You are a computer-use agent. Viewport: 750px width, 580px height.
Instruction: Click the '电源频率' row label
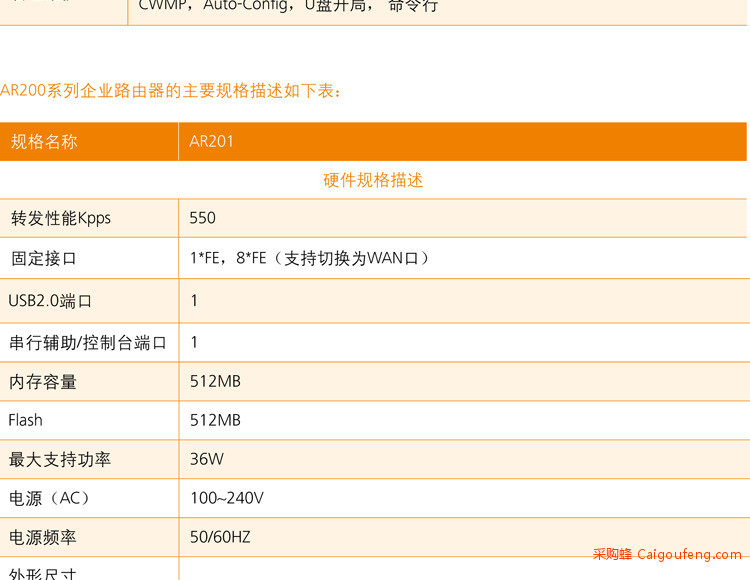point(43,537)
